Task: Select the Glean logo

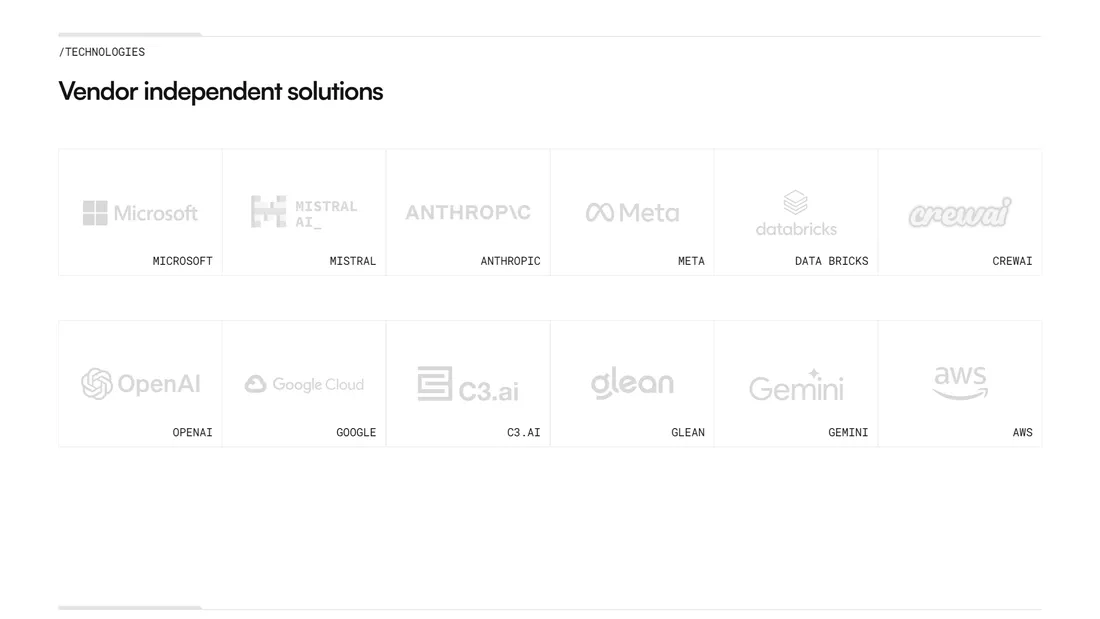Action: [632, 383]
